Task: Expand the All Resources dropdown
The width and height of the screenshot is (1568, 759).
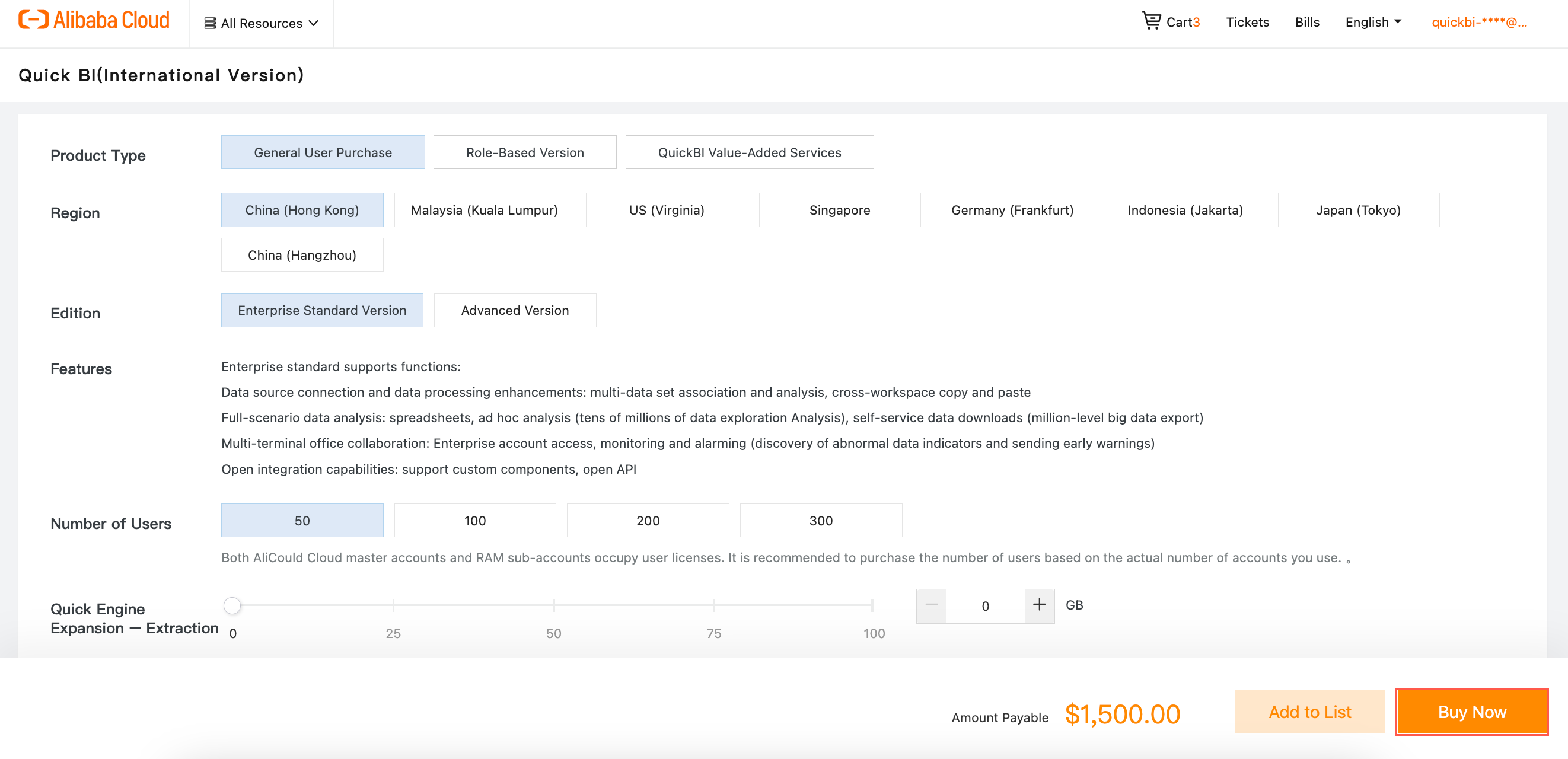Action: (x=262, y=23)
